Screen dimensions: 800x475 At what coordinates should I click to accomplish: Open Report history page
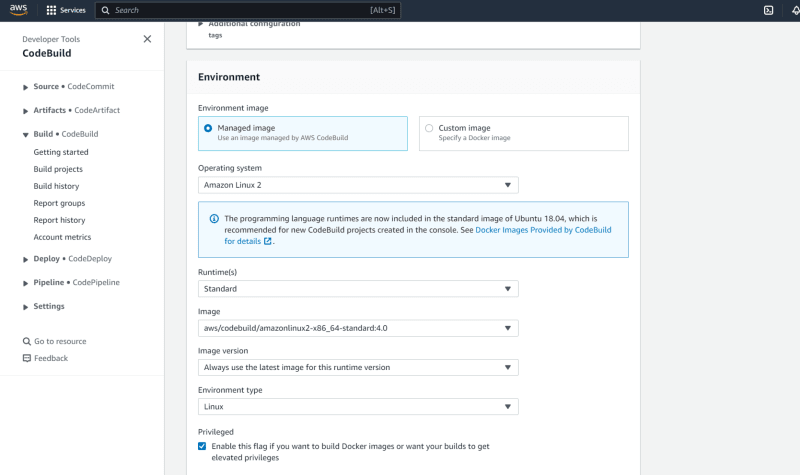[x=59, y=220]
